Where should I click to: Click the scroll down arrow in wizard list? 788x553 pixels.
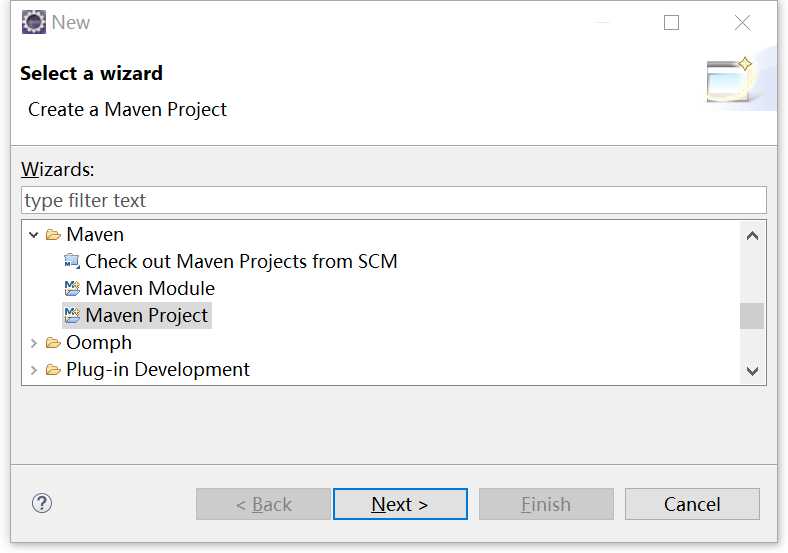[752, 371]
